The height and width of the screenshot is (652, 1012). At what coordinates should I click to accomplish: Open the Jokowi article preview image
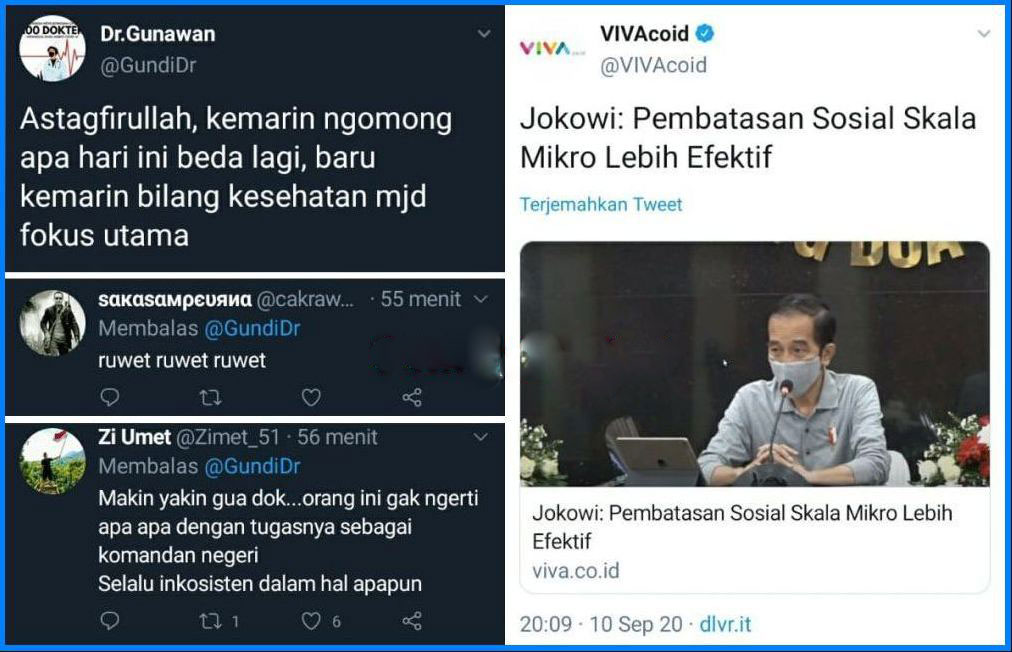754,364
